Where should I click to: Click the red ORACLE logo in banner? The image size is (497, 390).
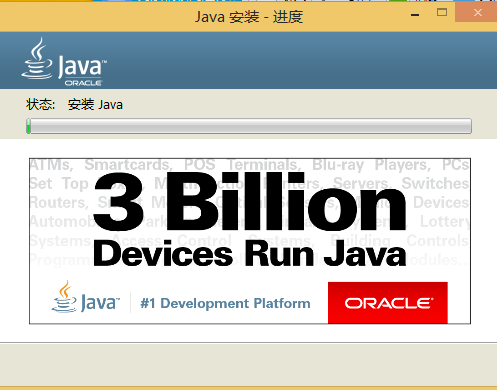[388, 303]
